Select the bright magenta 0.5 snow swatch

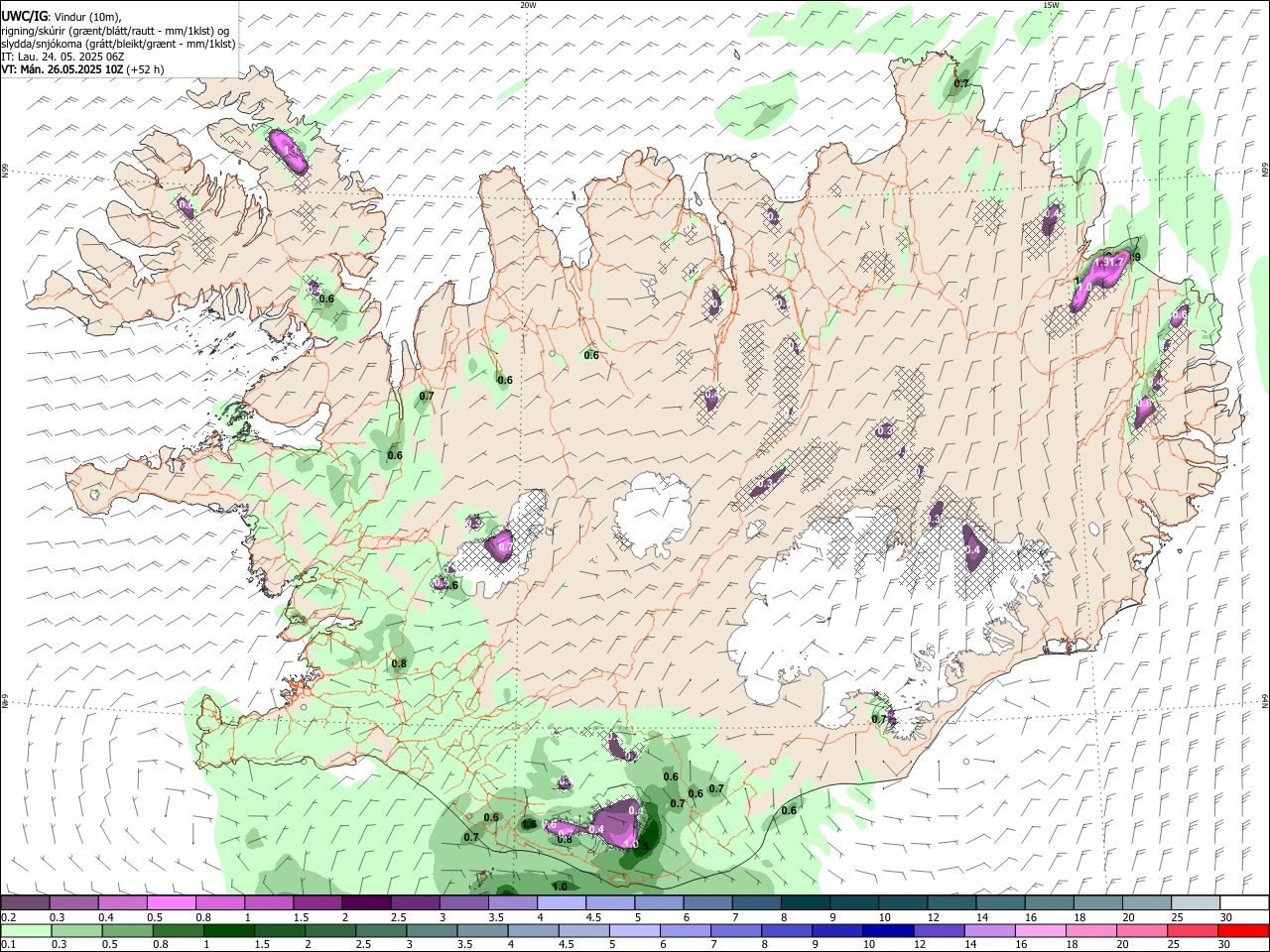172,903
